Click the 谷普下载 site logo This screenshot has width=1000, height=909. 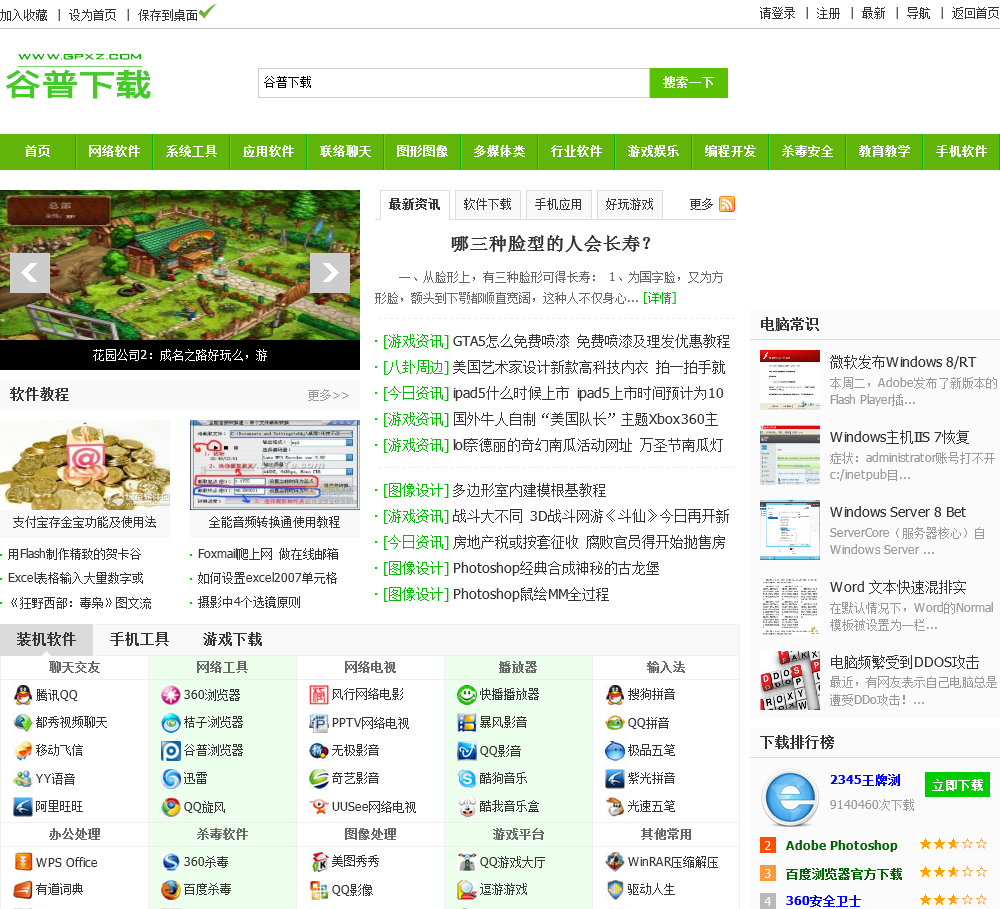(78, 77)
